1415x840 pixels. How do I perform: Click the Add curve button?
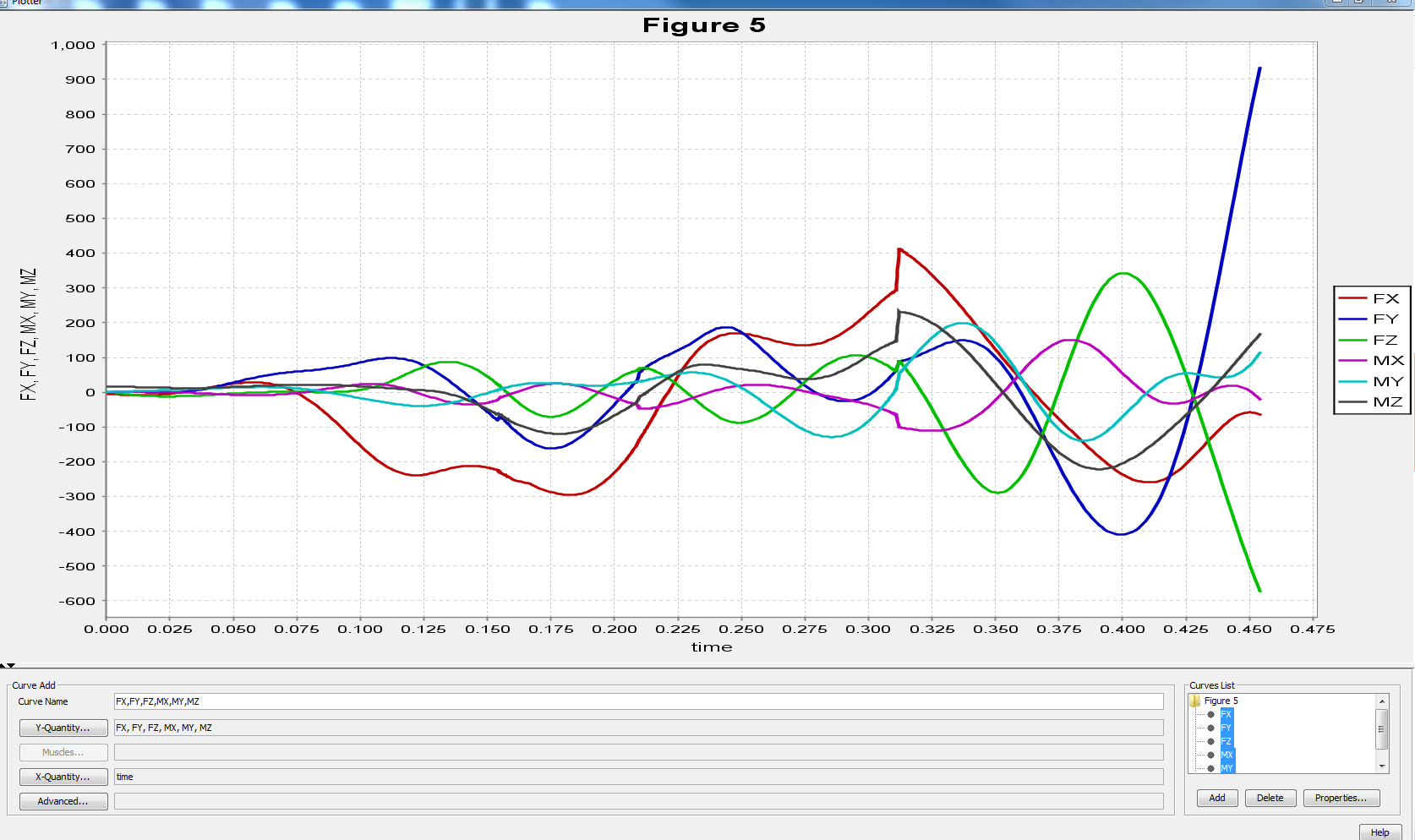click(x=1217, y=798)
